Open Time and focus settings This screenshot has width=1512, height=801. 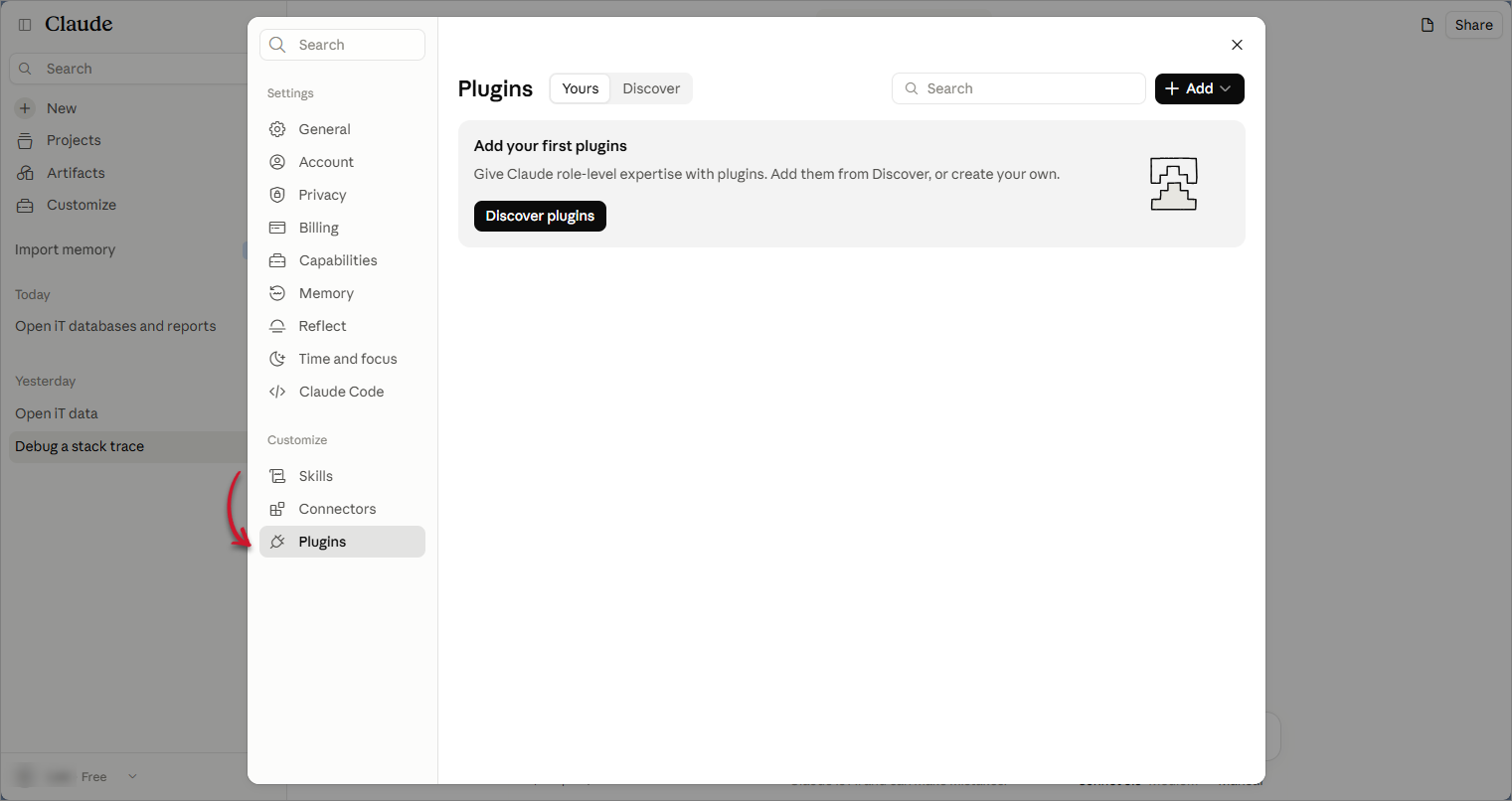342,359
